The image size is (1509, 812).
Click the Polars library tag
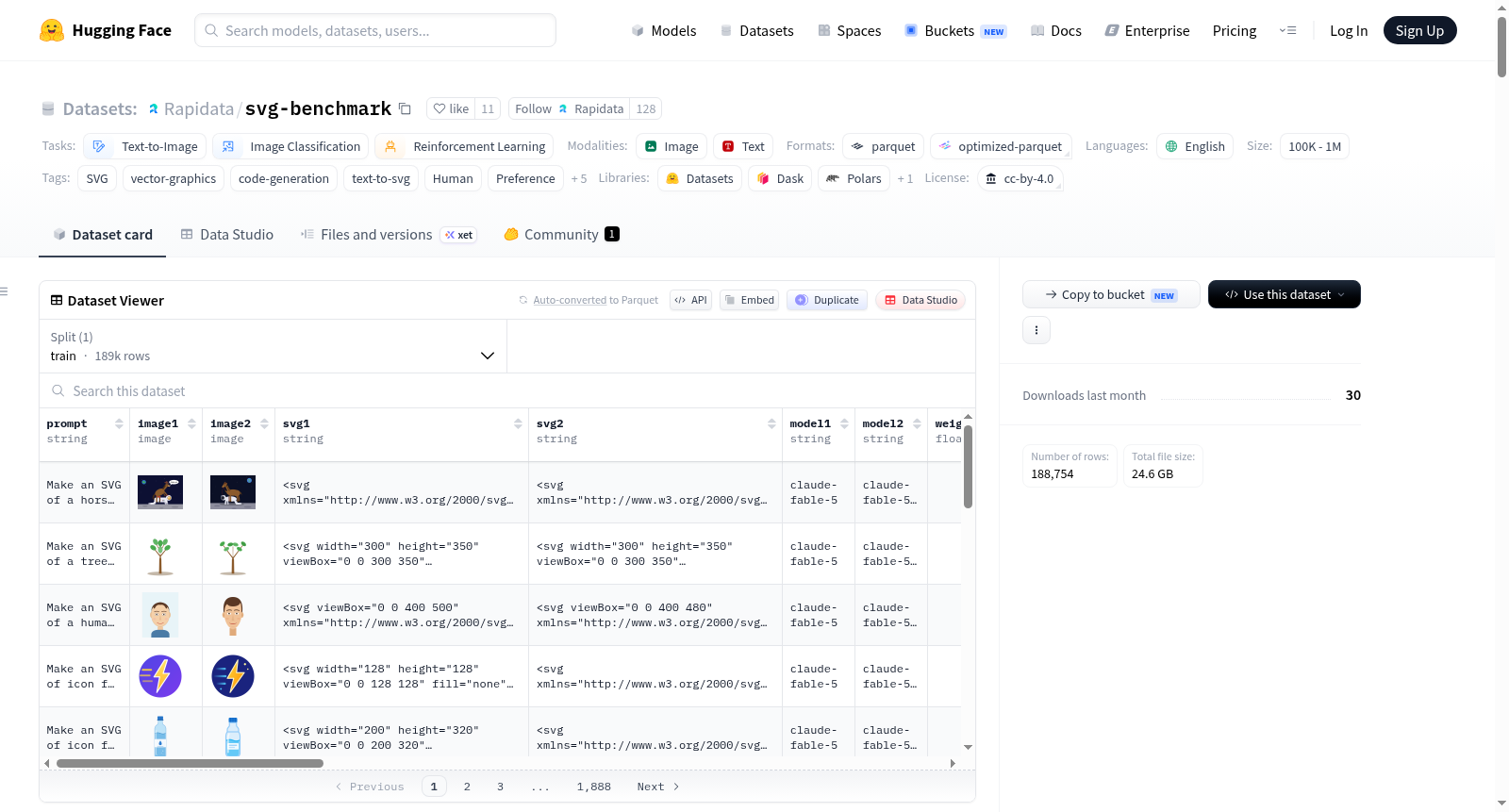coord(854,178)
